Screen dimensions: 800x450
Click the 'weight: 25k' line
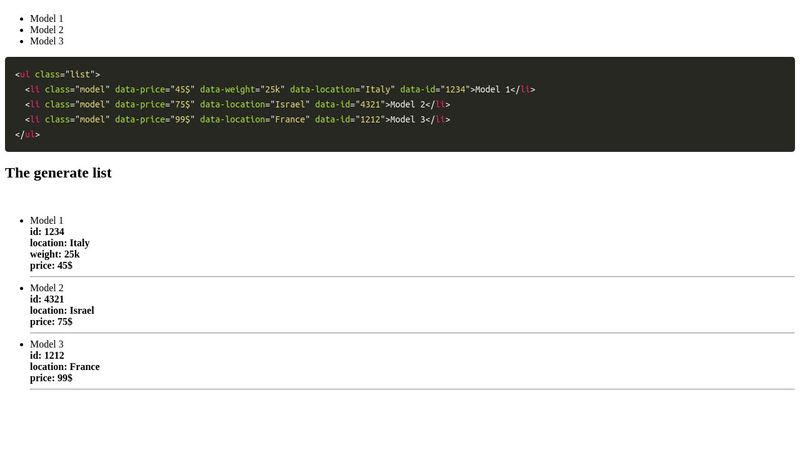(55, 255)
